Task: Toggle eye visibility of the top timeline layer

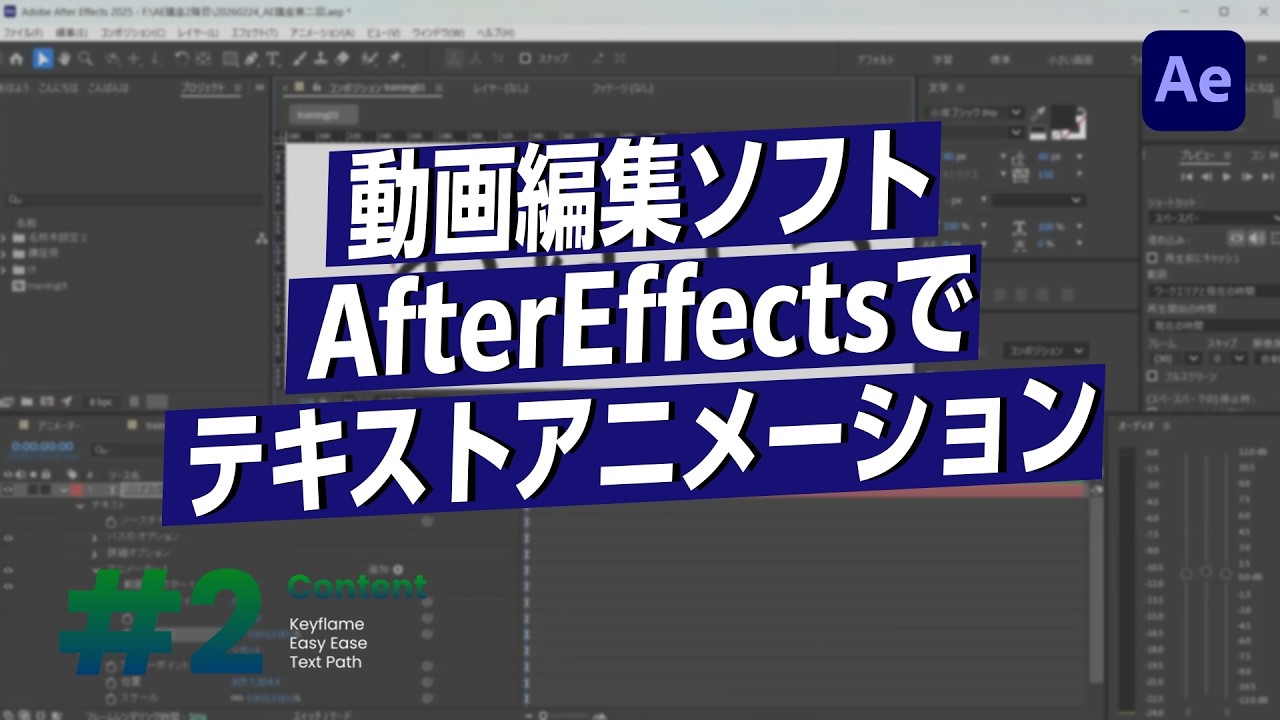Action: click(x=9, y=490)
